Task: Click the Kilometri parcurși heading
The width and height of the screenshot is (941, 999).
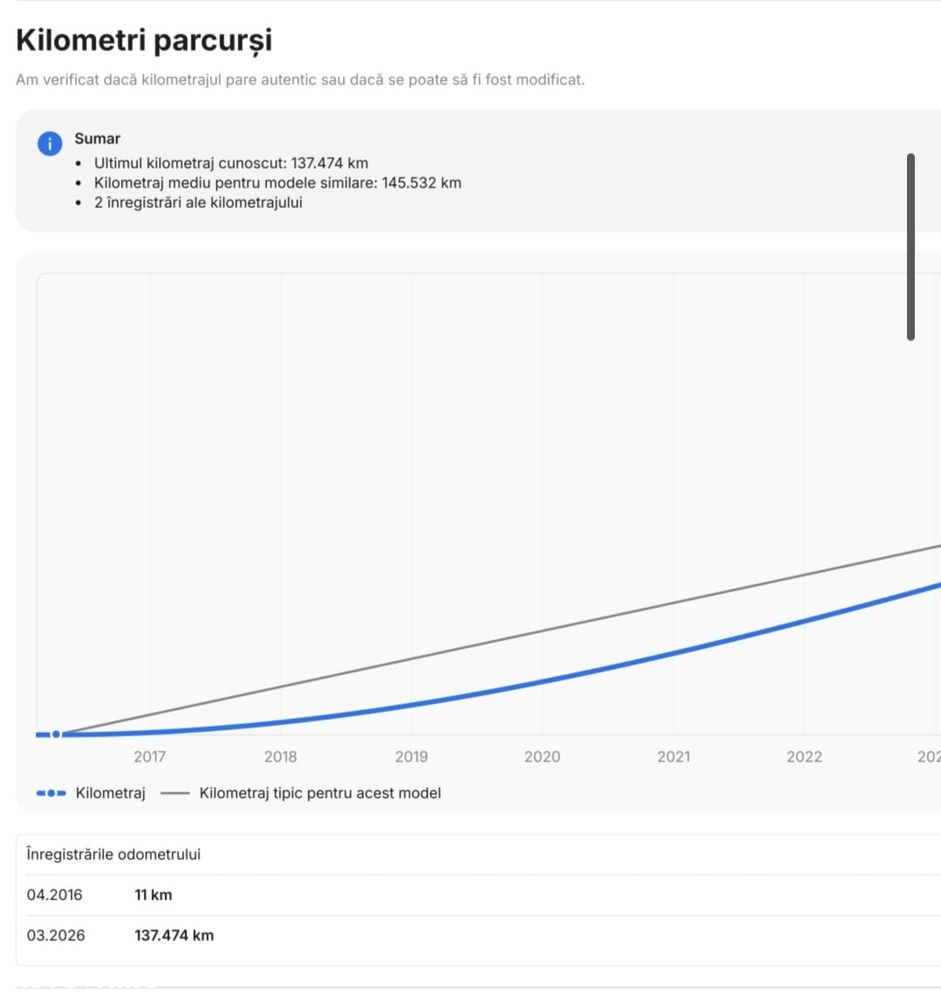Action: point(144,40)
